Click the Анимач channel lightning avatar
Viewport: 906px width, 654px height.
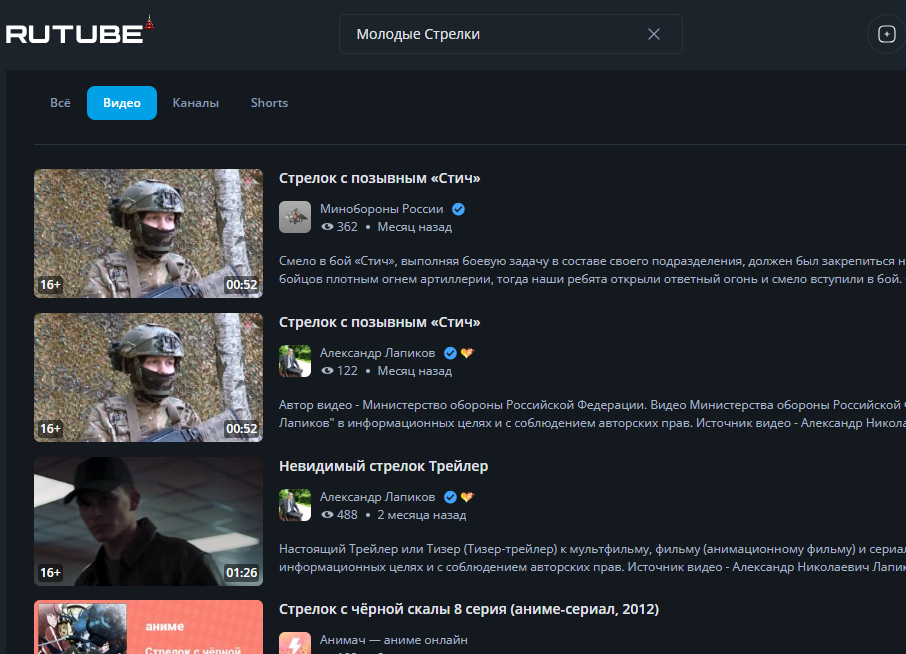295,643
